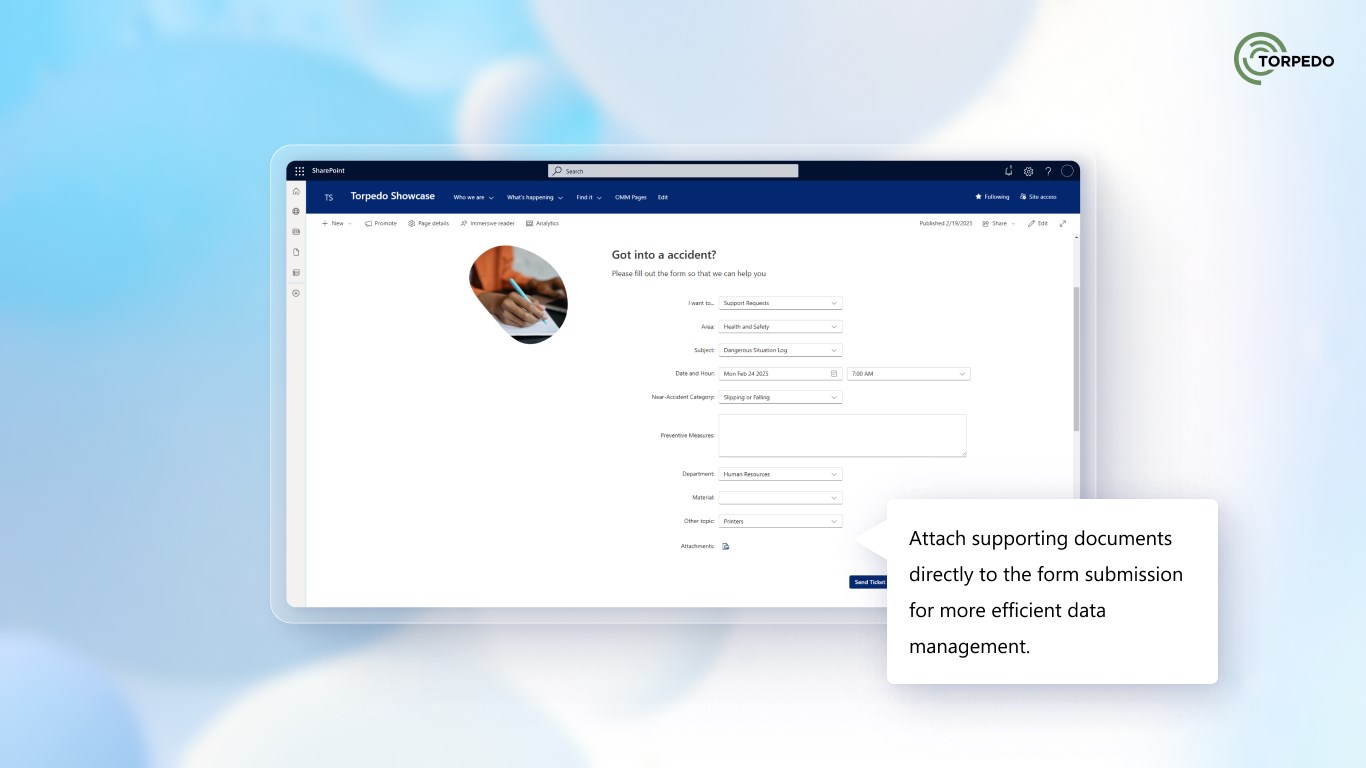Click the Attachments paperclip icon
This screenshot has height=768, width=1366.
[x=726, y=546]
